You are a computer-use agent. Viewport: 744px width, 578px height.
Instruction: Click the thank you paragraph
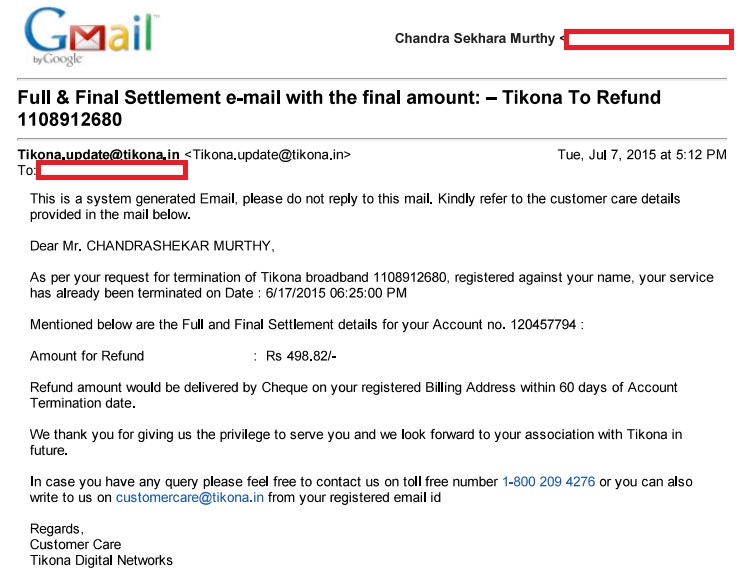click(355, 442)
